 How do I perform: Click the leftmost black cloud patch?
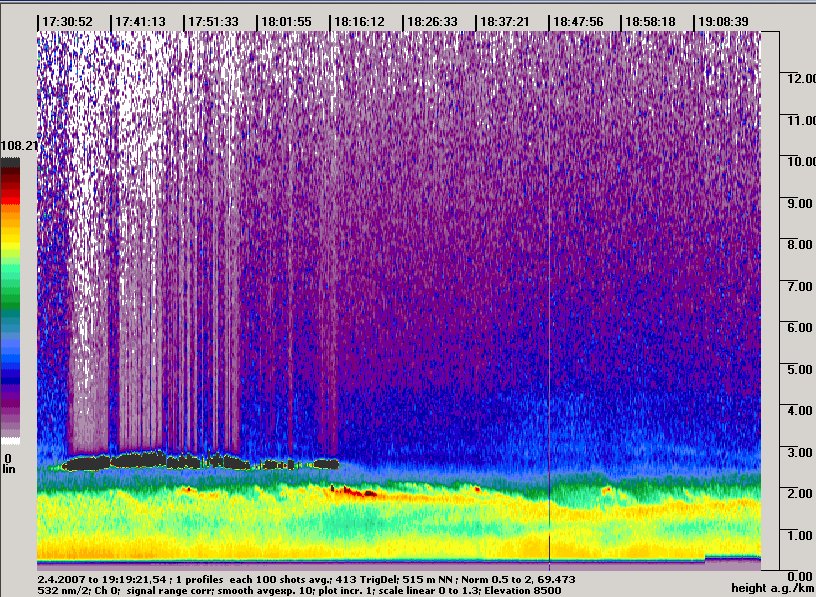click(86, 463)
